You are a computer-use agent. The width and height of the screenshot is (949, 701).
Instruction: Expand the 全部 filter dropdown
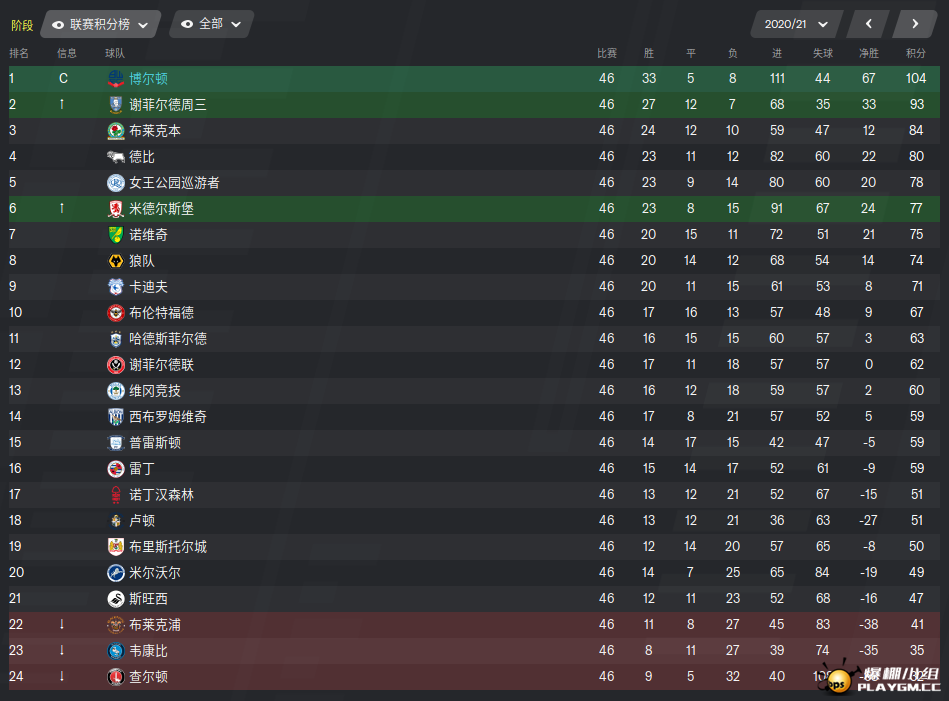point(211,24)
